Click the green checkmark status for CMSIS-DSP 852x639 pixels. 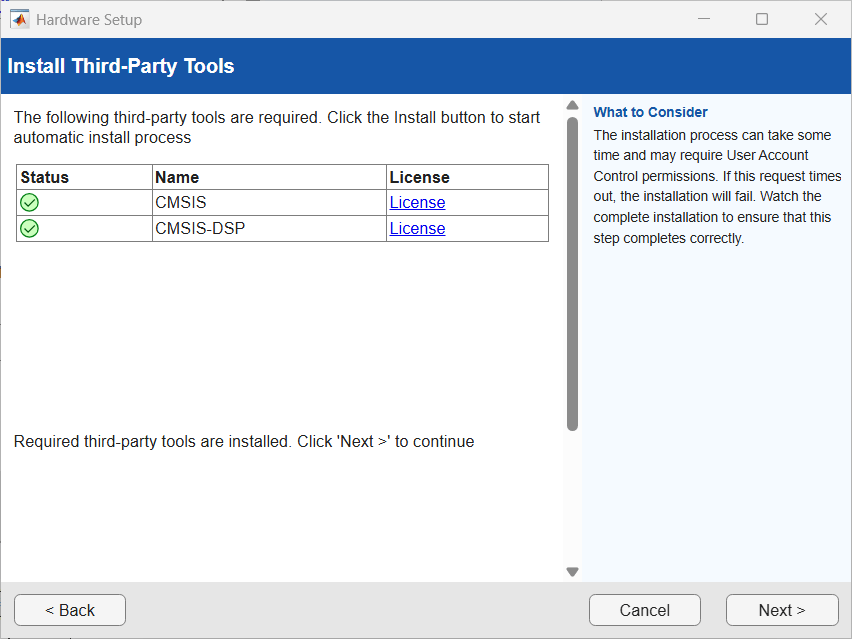point(29,229)
